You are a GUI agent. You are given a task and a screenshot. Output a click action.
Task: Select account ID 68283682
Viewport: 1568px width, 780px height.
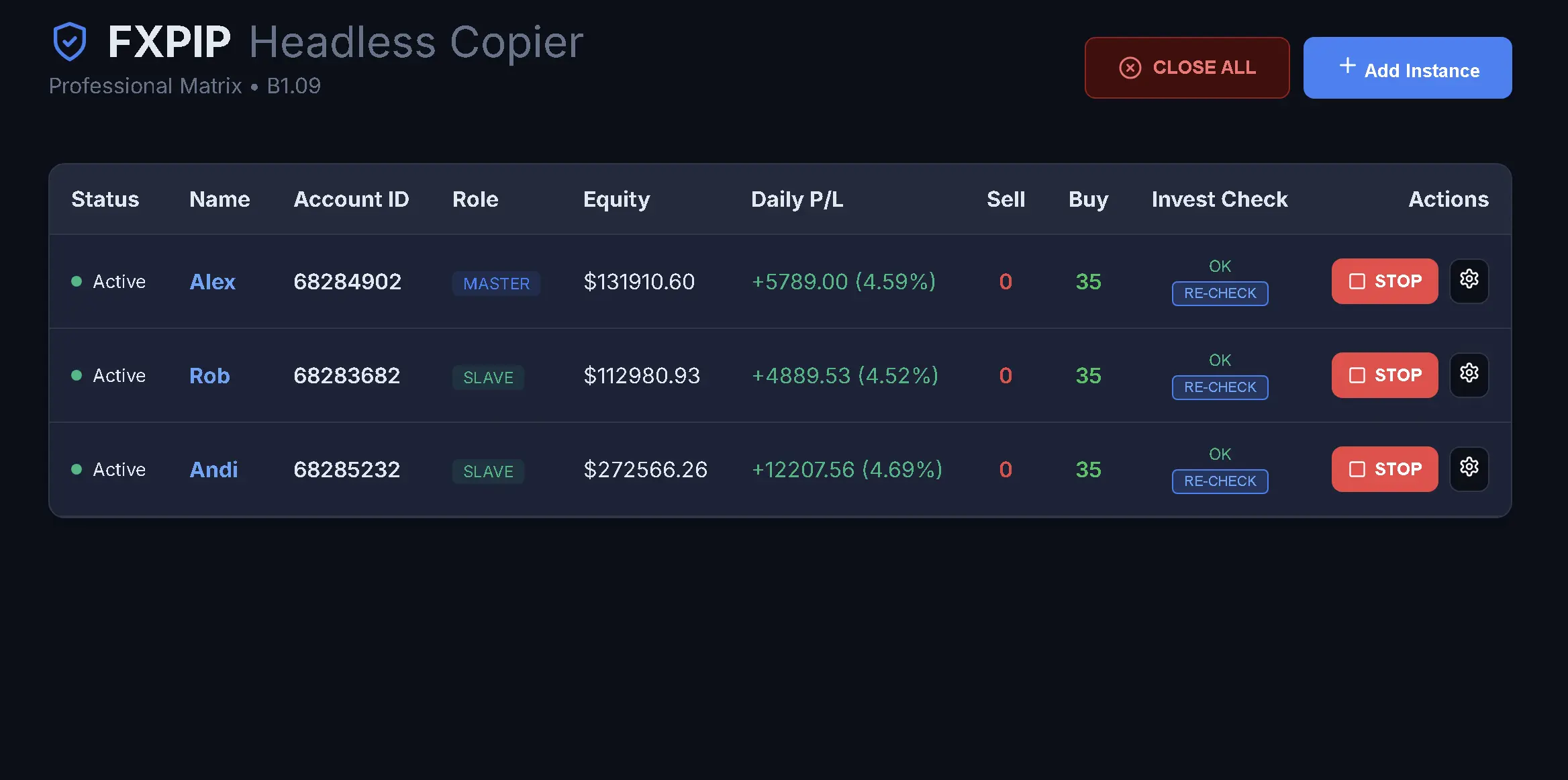(x=347, y=375)
